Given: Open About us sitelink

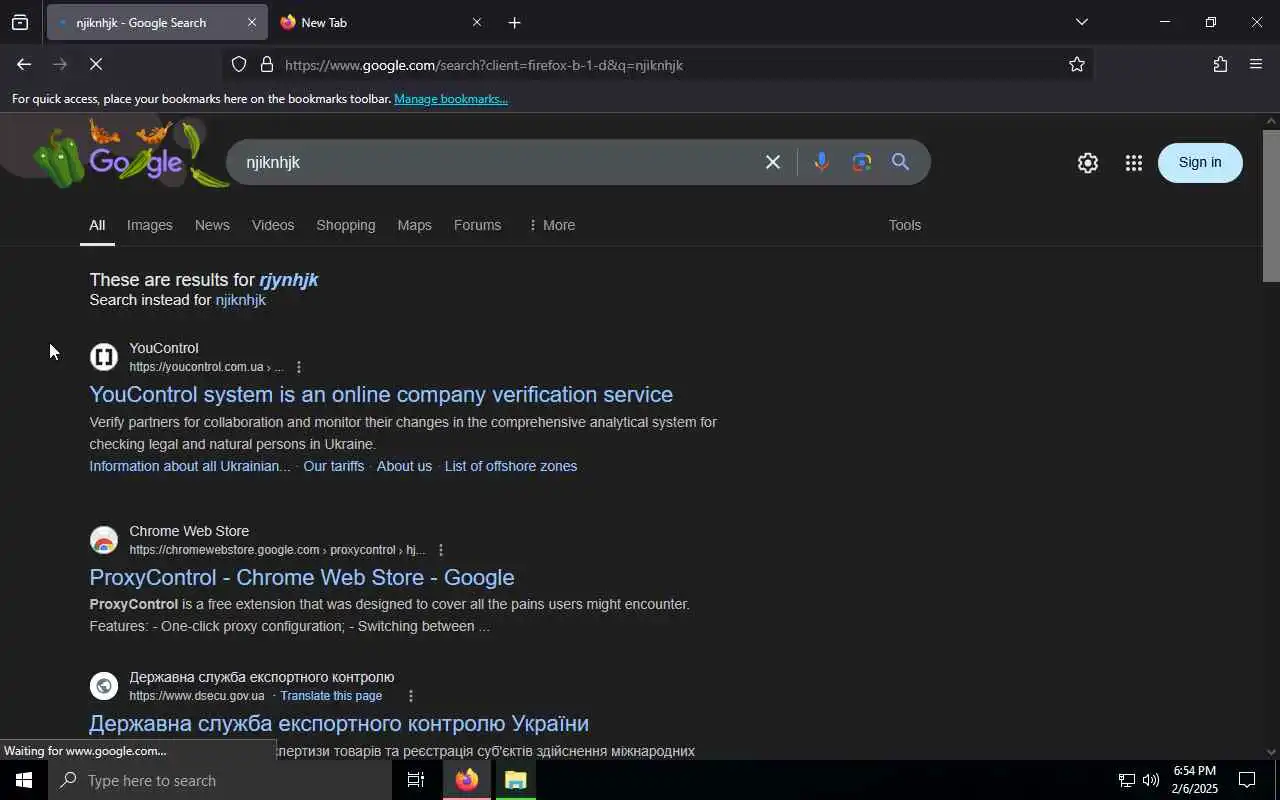Looking at the screenshot, I should coord(404,466).
